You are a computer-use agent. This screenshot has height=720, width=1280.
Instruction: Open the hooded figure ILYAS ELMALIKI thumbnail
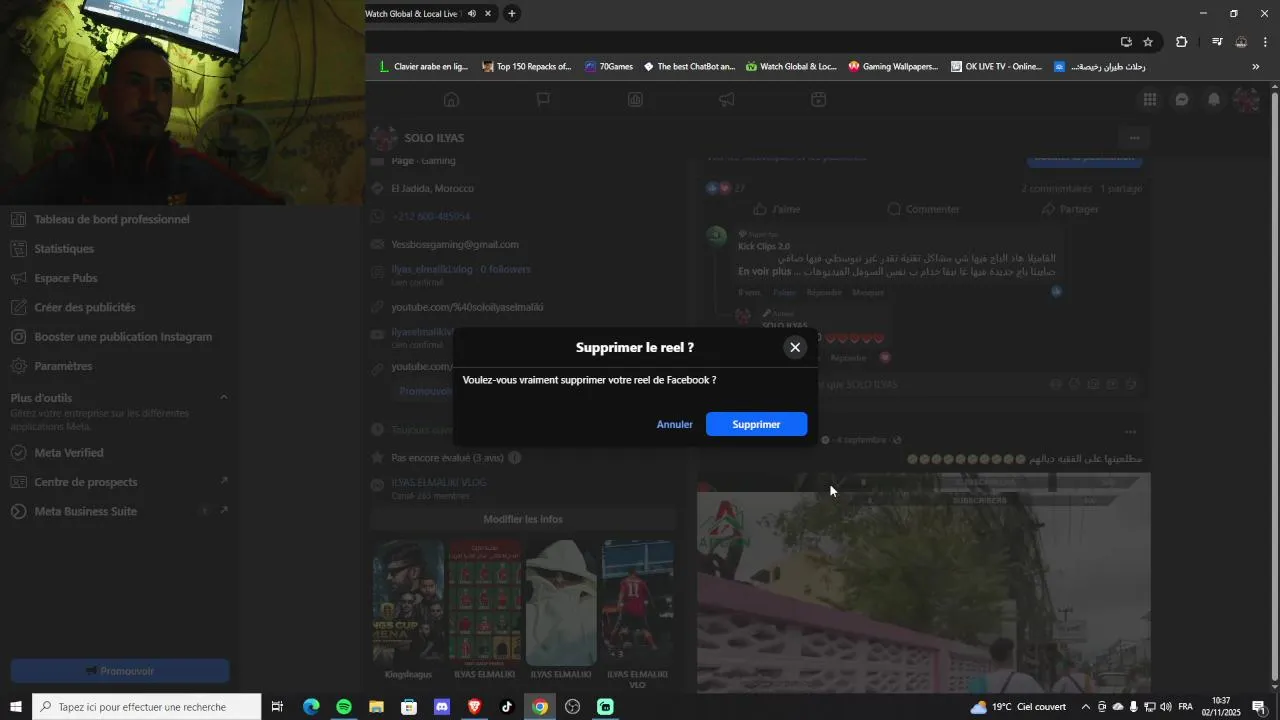click(x=561, y=604)
